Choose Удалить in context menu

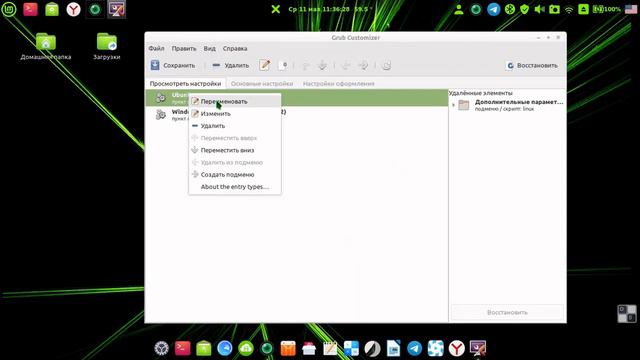[x=235, y=126]
